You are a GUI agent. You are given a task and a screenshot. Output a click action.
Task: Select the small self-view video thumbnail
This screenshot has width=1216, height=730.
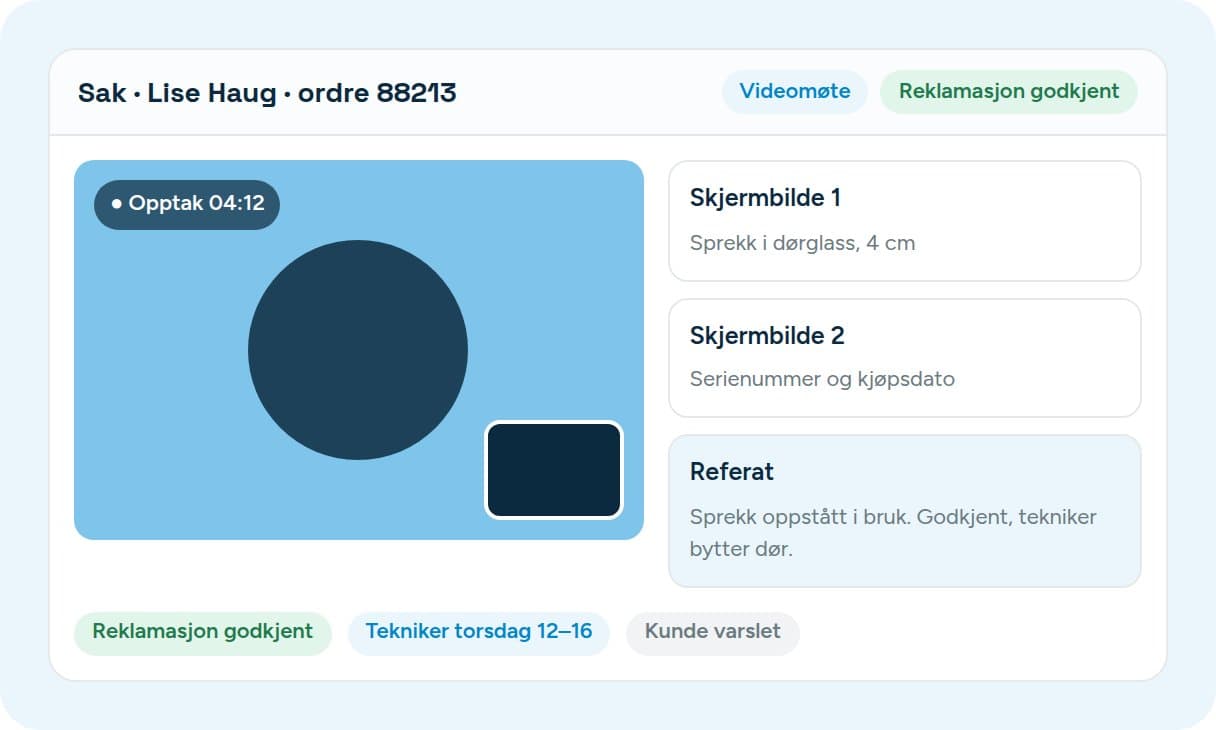(554, 470)
